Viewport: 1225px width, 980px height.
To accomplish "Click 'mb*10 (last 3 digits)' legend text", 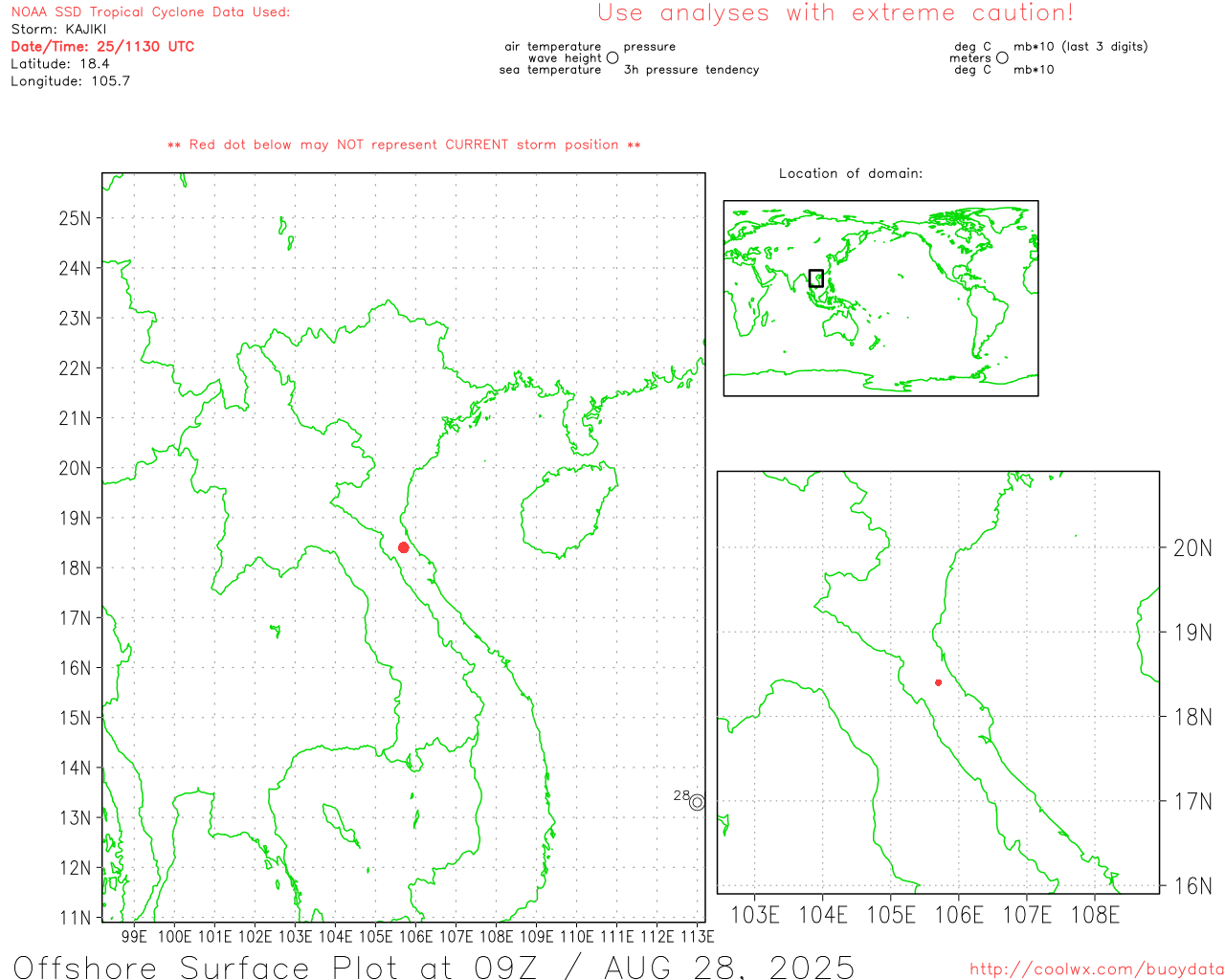I will [1080, 46].
